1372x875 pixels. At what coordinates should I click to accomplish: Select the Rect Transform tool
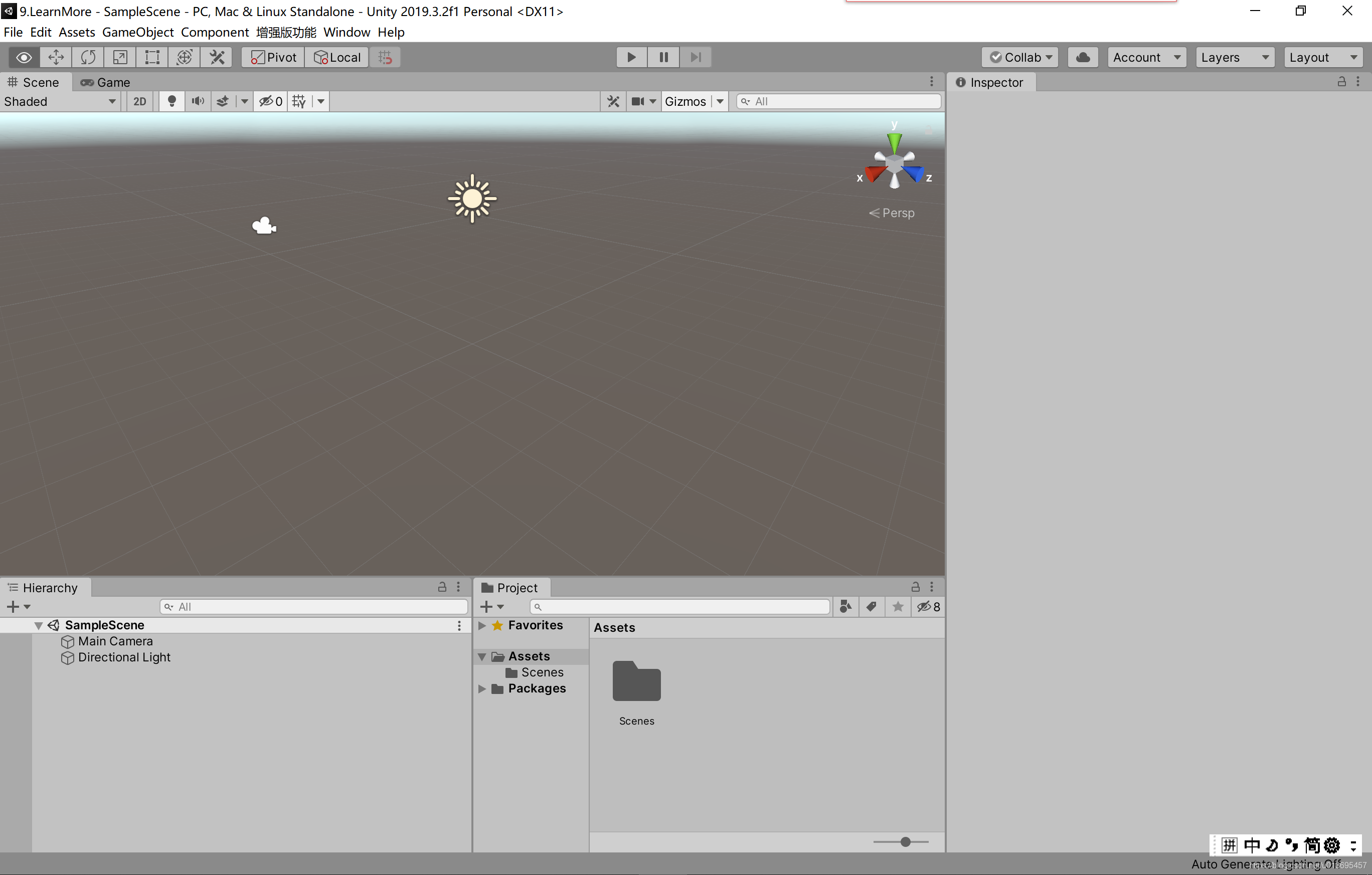(152, 57)
